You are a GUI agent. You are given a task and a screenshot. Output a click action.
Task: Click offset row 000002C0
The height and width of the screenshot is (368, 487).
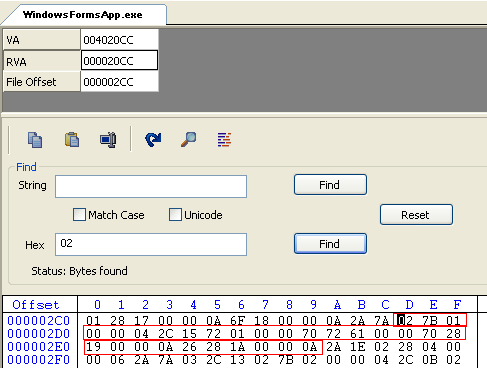tap(39, 321)
